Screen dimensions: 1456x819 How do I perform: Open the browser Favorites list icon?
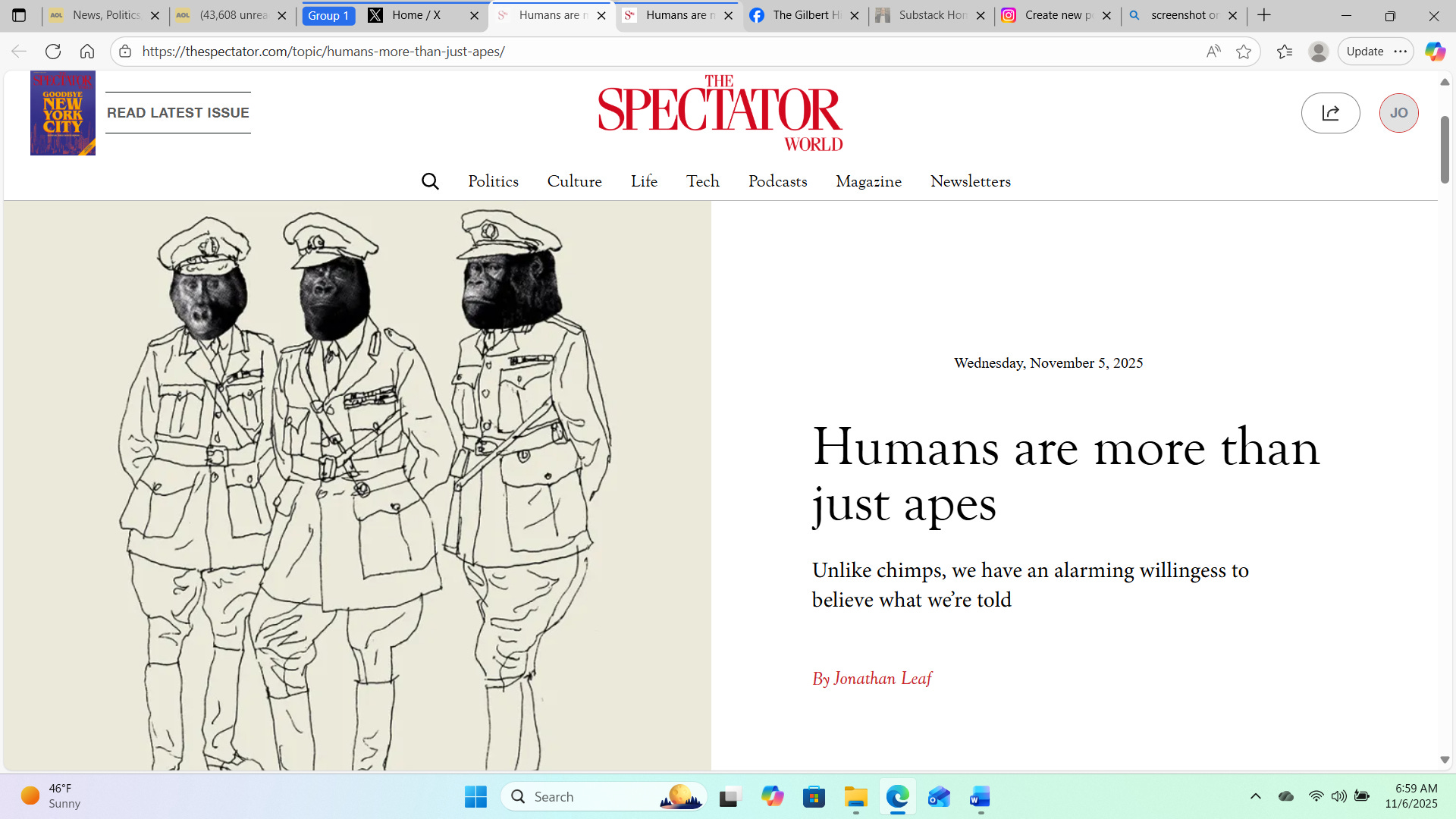click(1285, 52)
